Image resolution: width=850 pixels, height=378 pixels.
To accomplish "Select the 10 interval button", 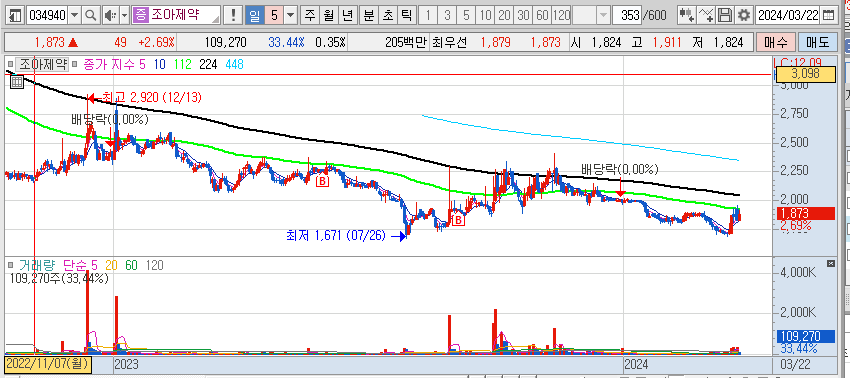I will (x=485, y=15).
